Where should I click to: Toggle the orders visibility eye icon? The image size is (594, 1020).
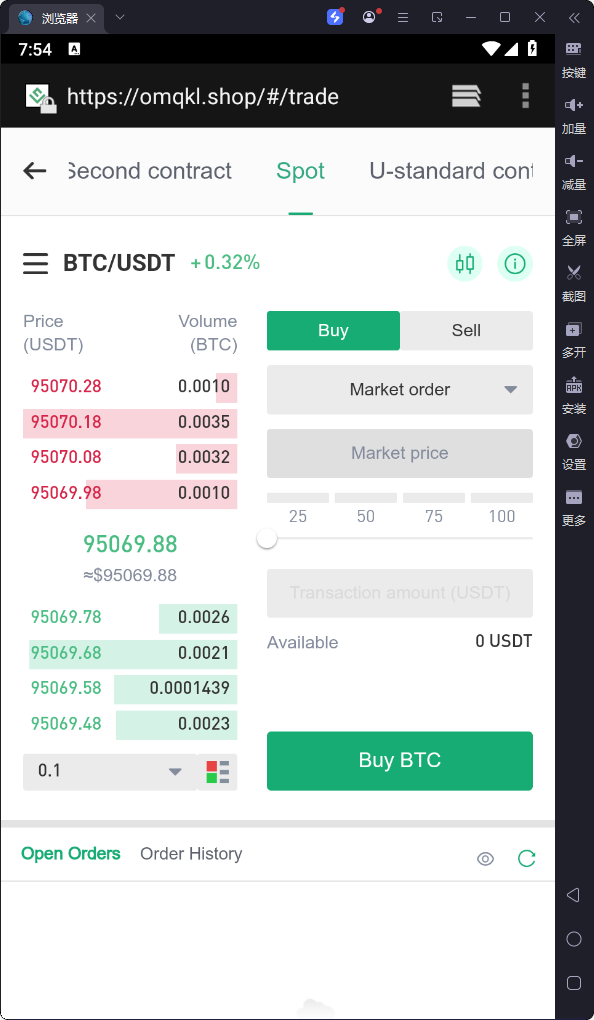pos(485,859)
